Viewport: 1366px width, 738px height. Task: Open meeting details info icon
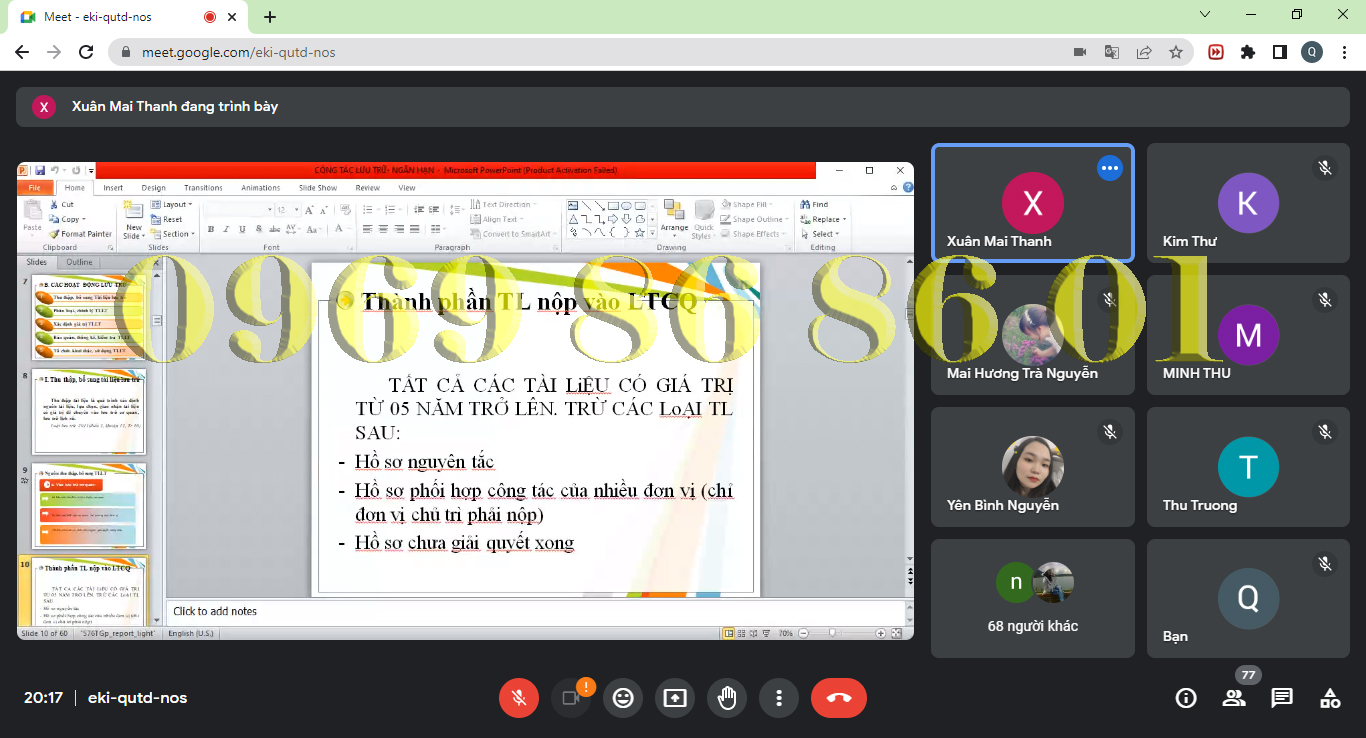click(x=1186, y=698)
